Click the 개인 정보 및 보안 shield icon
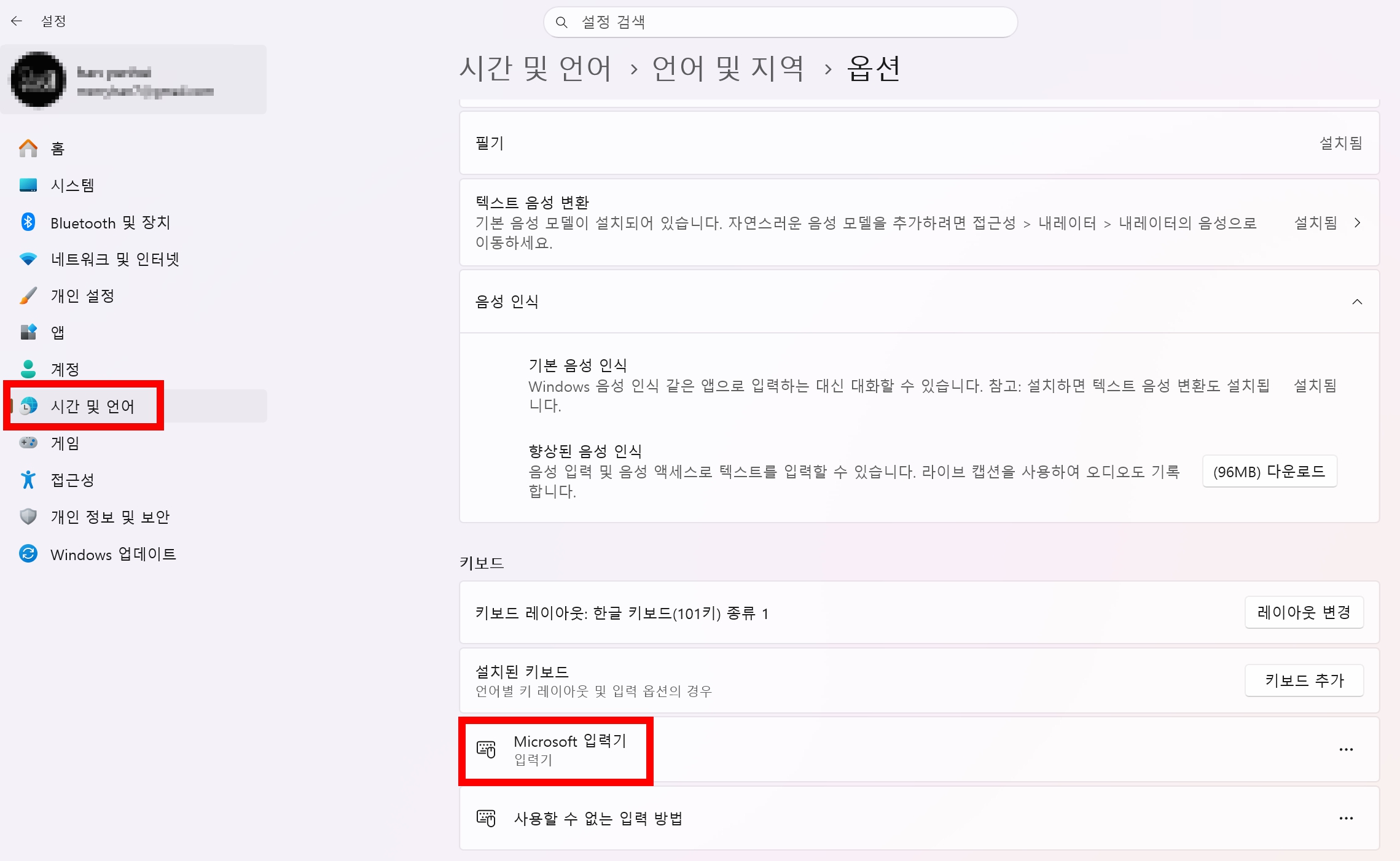 [x=28, y=516]
